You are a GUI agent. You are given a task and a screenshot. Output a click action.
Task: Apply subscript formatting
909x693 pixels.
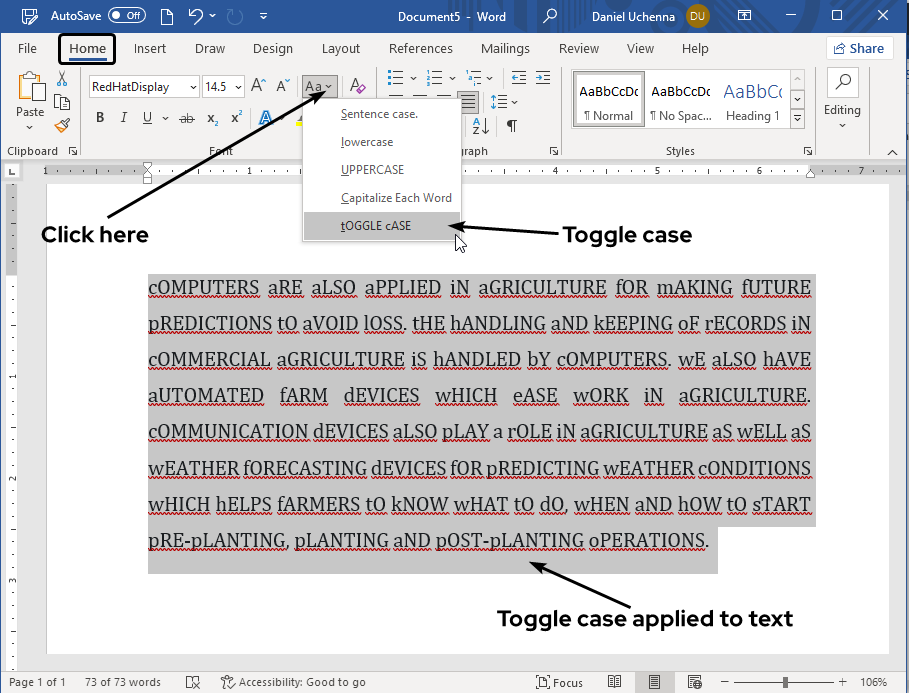pyautogui.click(x=212, y=117)
